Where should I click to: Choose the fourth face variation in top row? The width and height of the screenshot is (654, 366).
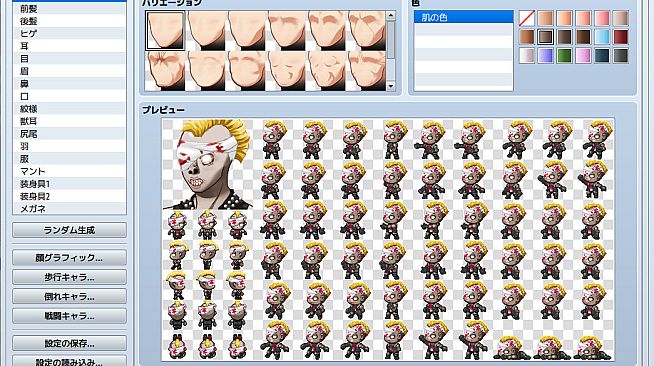pos(286,30)
